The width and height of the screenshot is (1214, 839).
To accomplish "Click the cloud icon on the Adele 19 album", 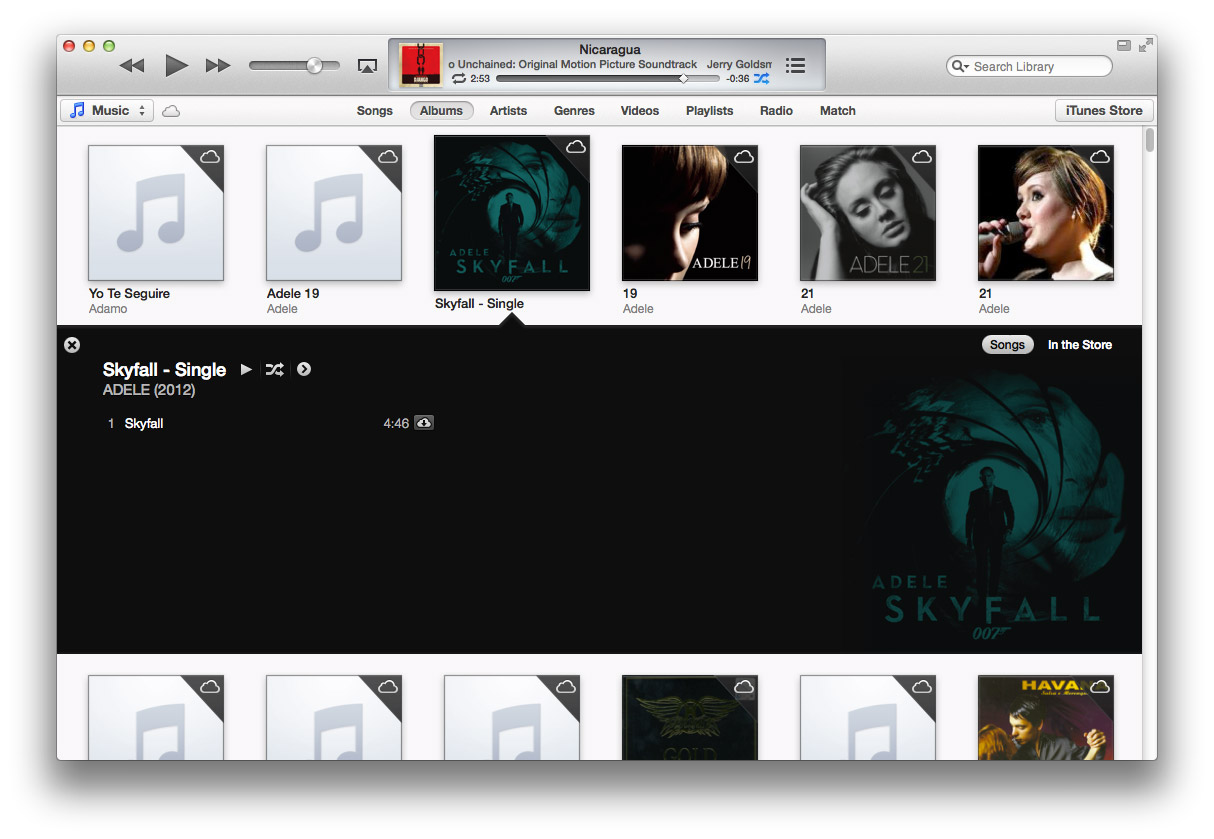I will click(x=388, y=157).
